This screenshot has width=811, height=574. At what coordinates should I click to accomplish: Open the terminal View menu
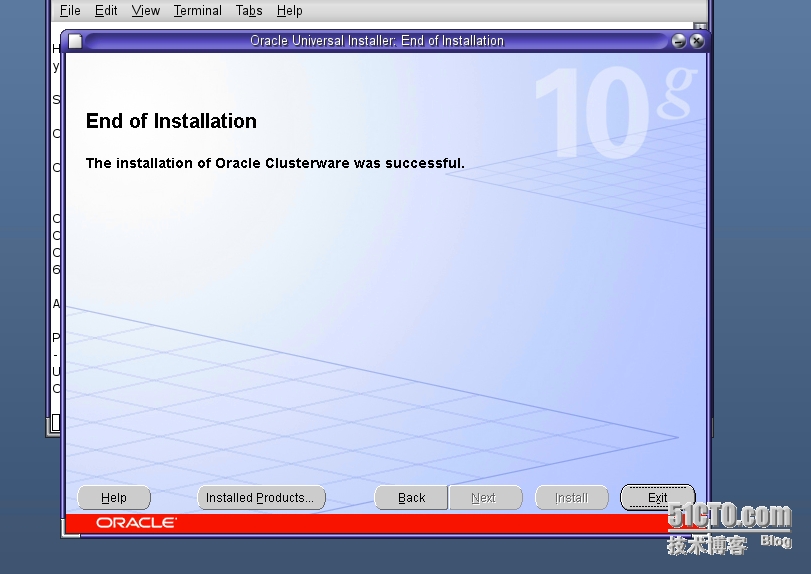point(145,10)
